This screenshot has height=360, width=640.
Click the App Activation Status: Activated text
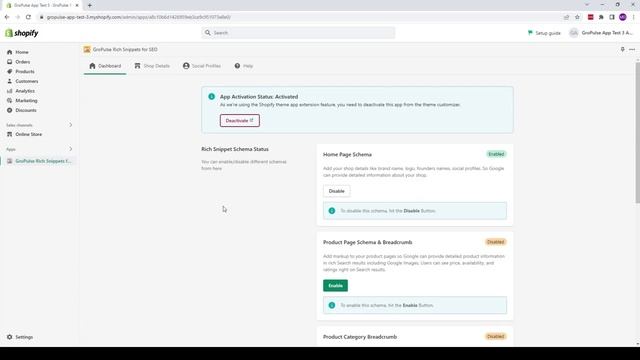[259, 97]
